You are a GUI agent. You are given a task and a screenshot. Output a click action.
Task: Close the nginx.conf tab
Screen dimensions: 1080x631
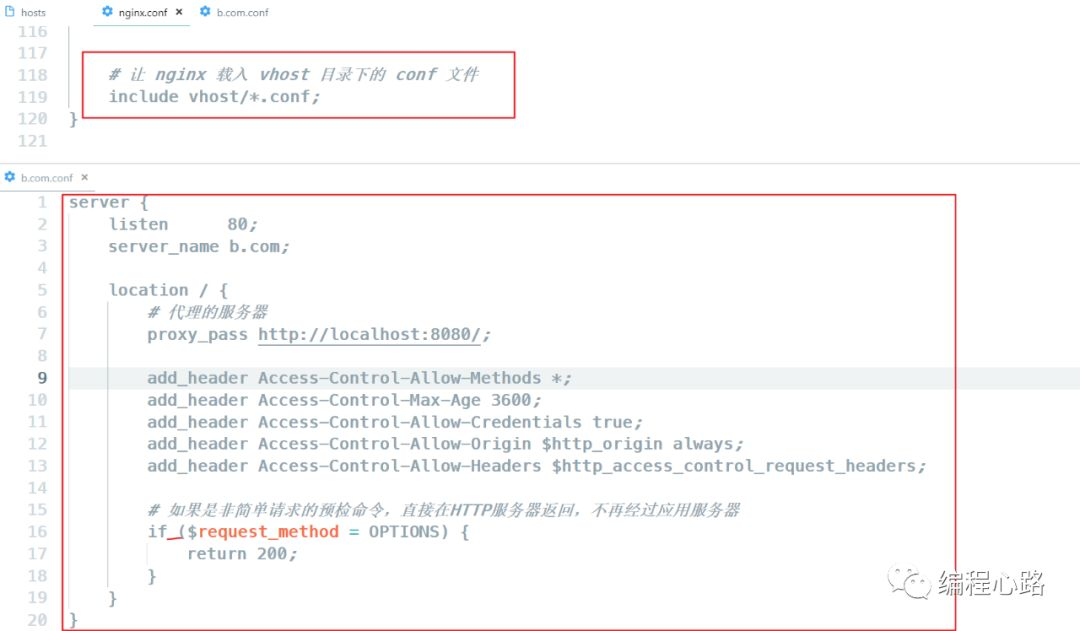[179, 12]
